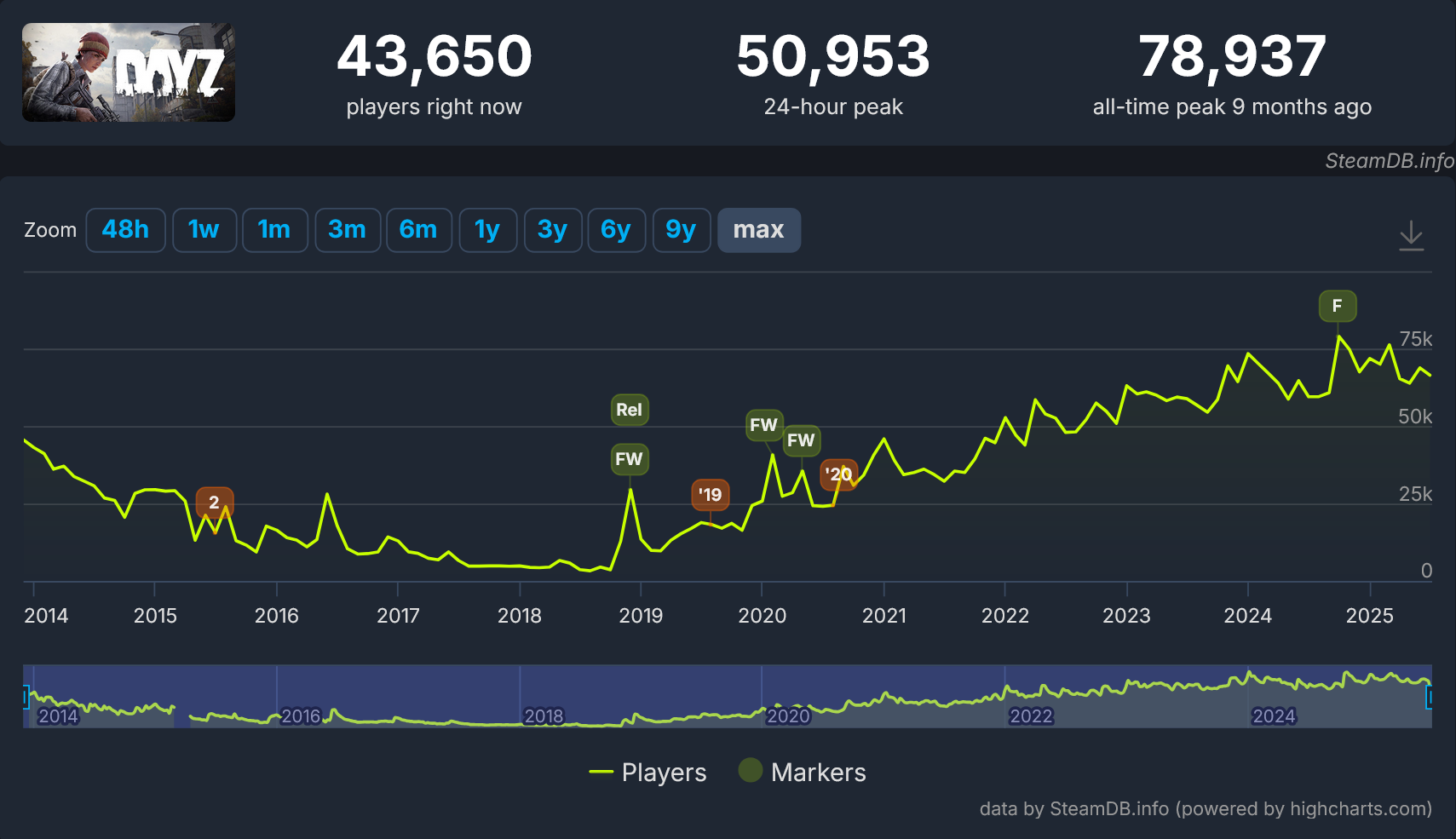The width and height of the screenshot is (1456, 839).
Task: Click the '19 orange marker
Action: 710,495
